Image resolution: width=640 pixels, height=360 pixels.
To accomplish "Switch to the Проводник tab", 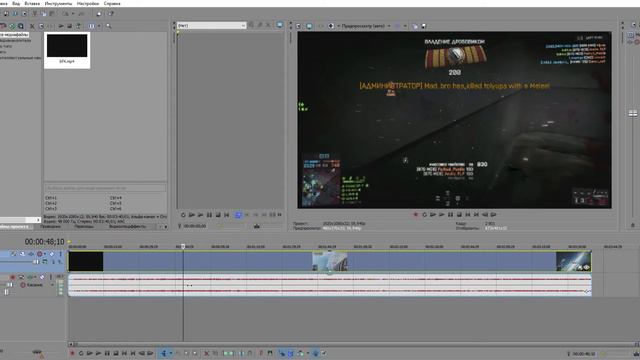I will tap(51, 227).
